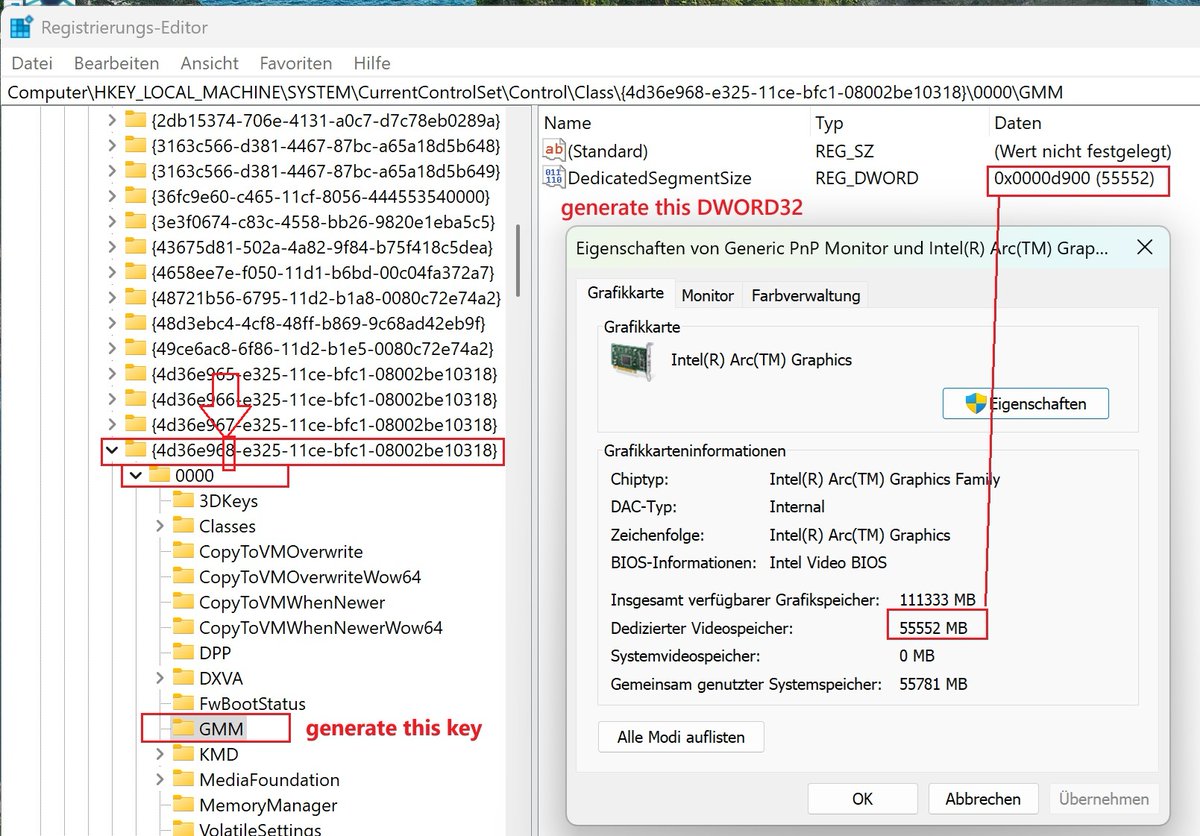This screenshot has height=836, width=1200.
Task: Click the registry path address bar
Action: pos(600,92)
